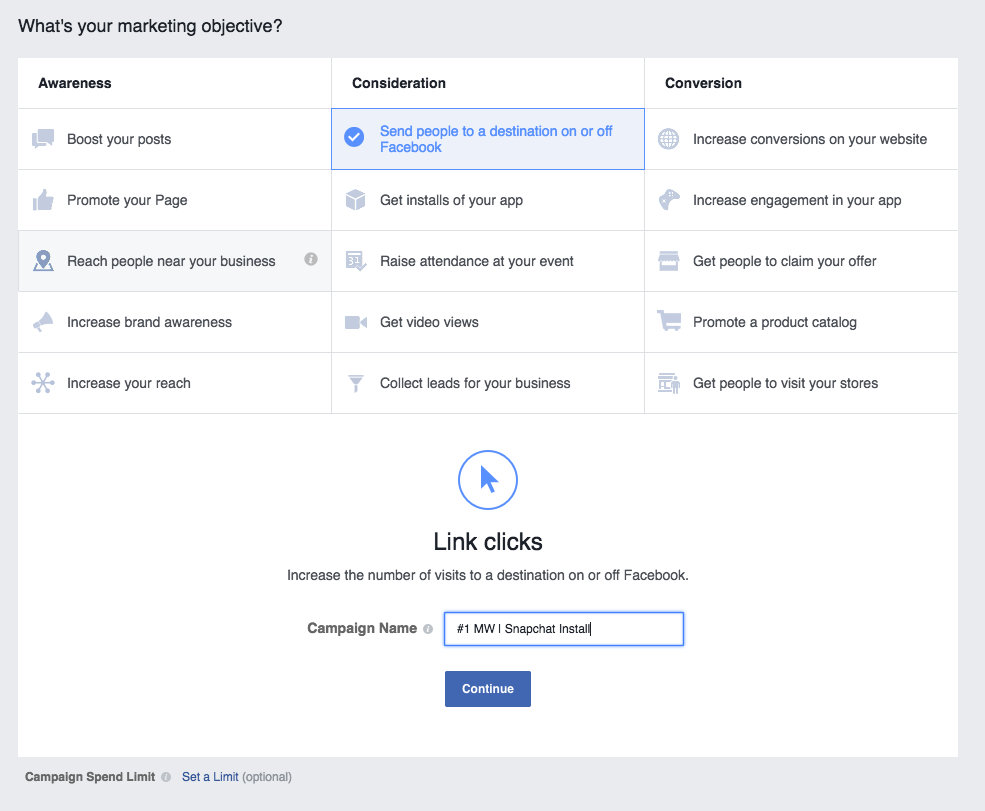Click the network icon beside Increase your reach
Screen dimensions: 985x811
tap(43, 383)
